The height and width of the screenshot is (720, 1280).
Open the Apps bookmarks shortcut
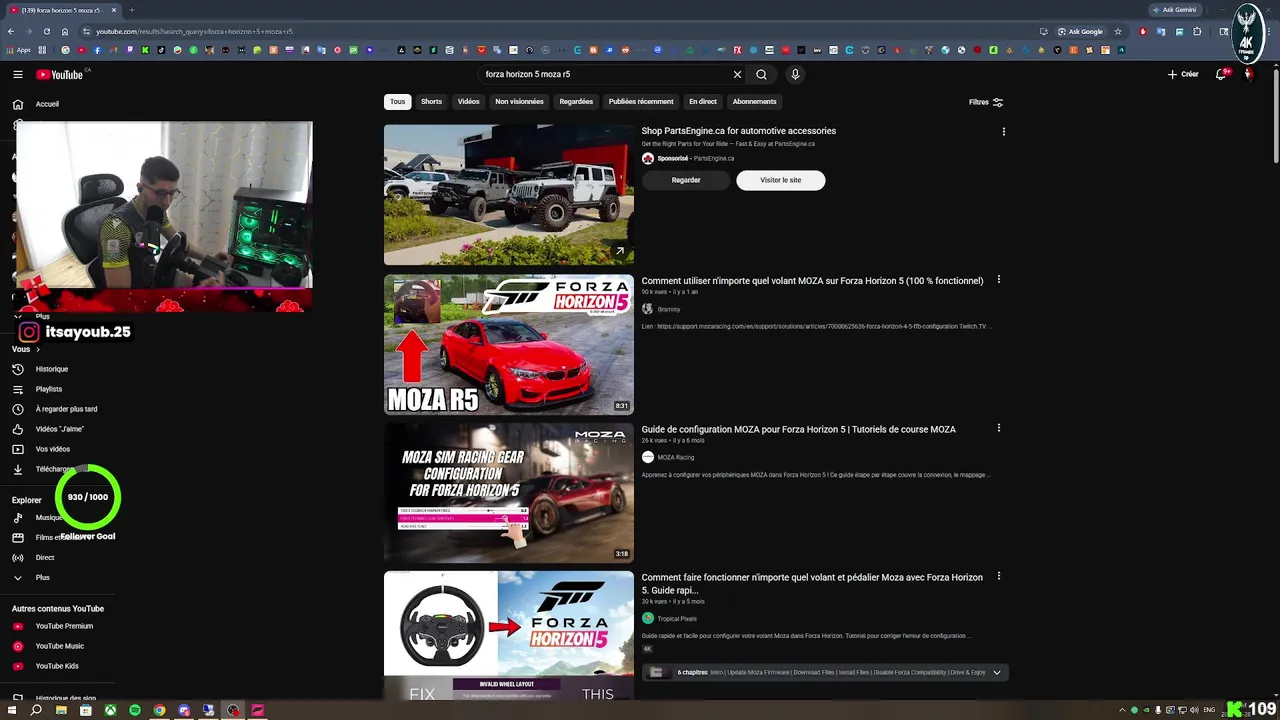coord(19,50)
